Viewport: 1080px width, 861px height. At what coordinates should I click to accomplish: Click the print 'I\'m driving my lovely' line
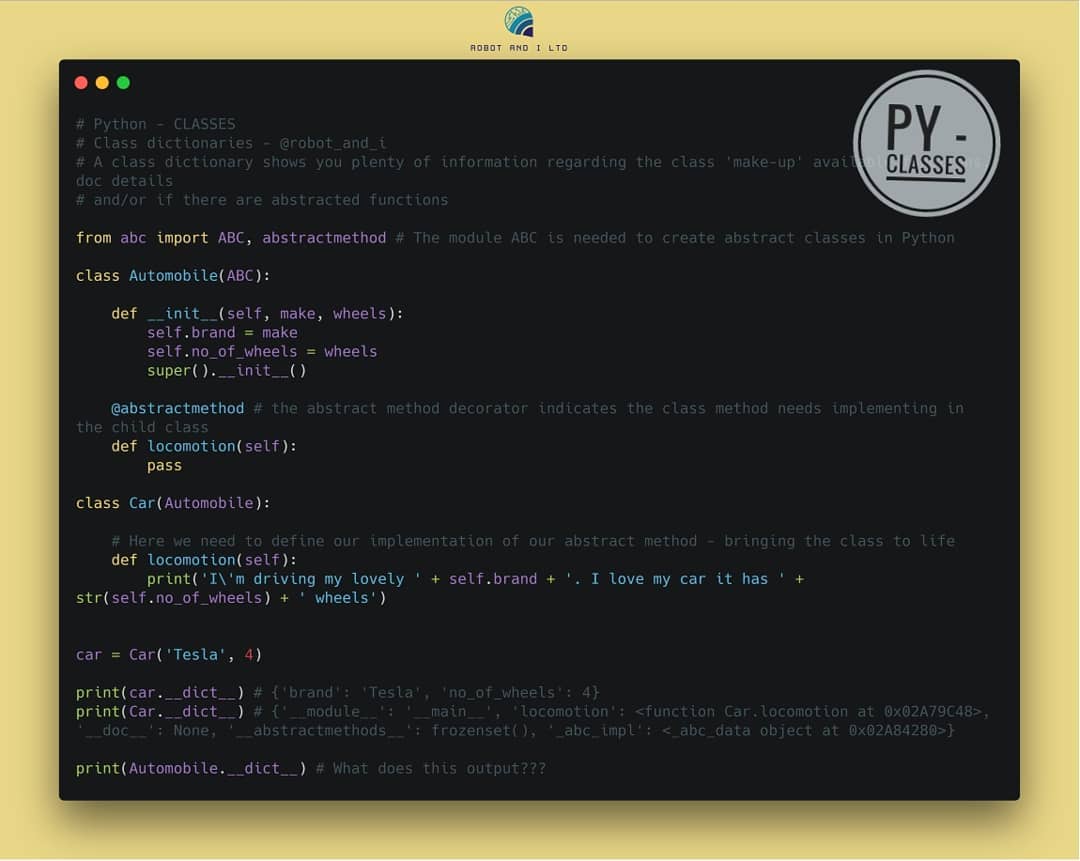[x=475, y=579]
